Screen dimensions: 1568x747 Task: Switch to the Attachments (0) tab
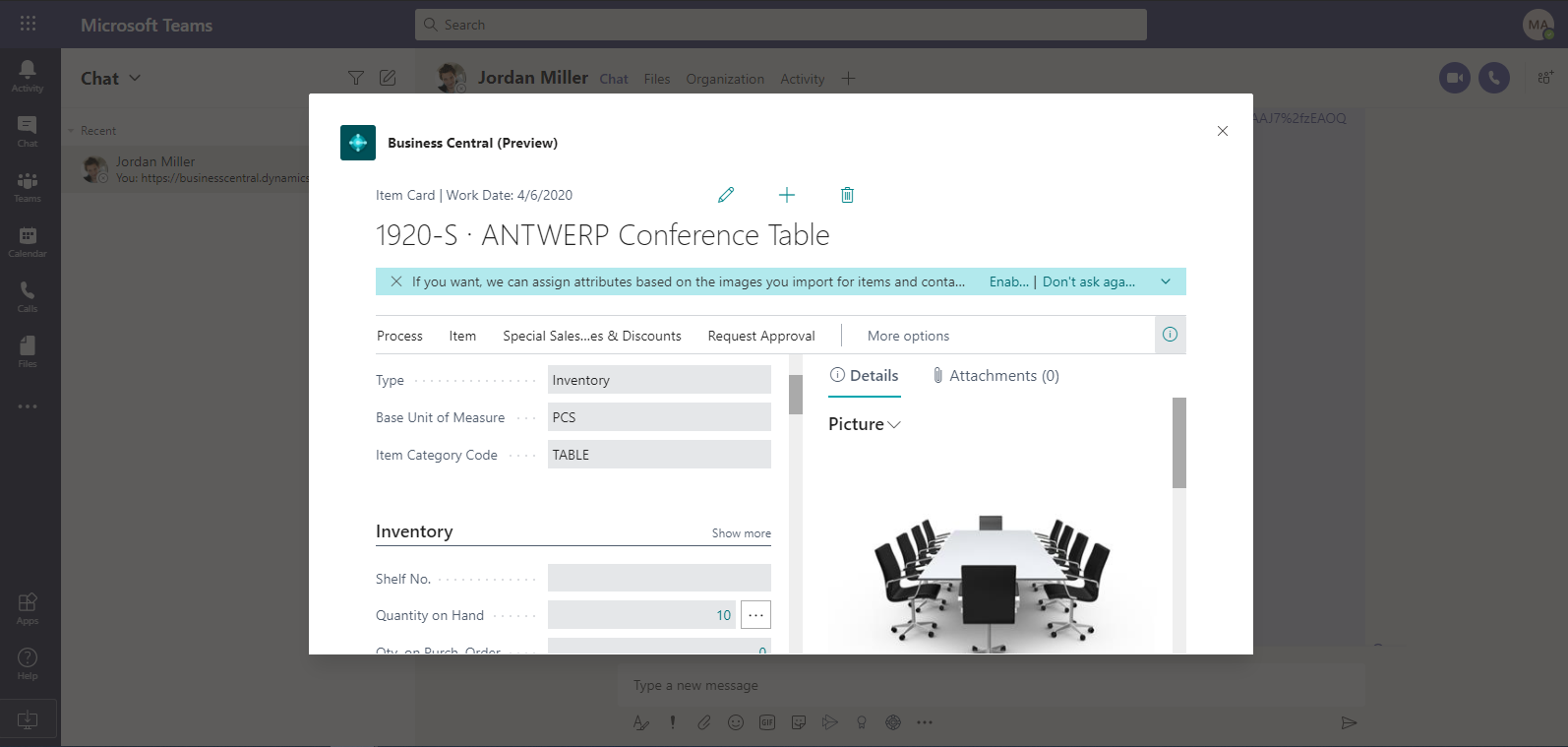pos(995,376)
